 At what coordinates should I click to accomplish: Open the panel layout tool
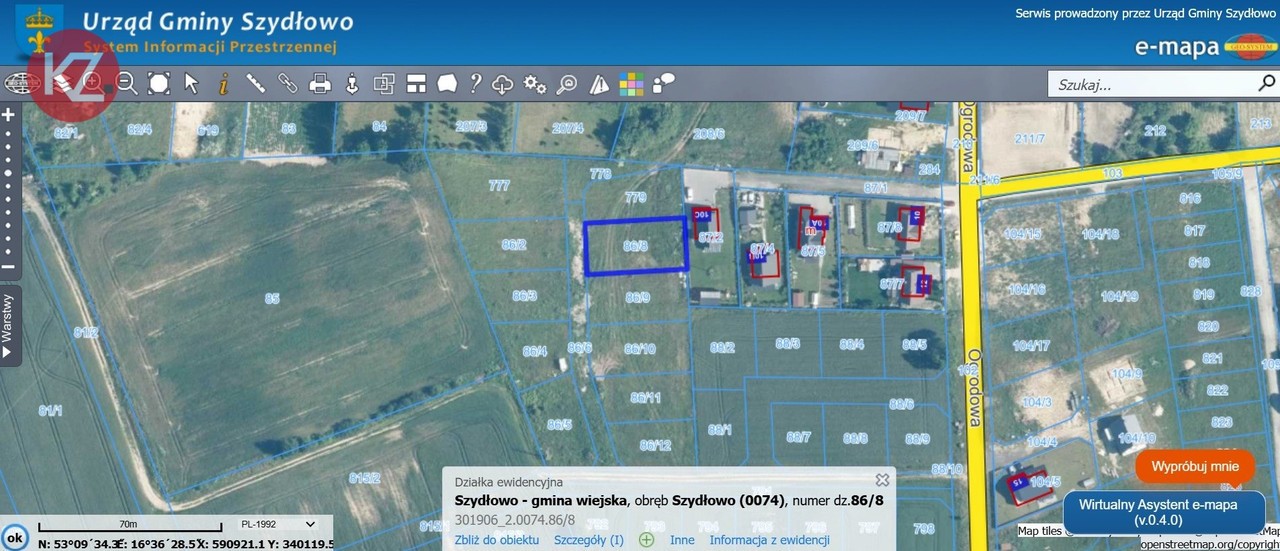(x=416, y=83)
